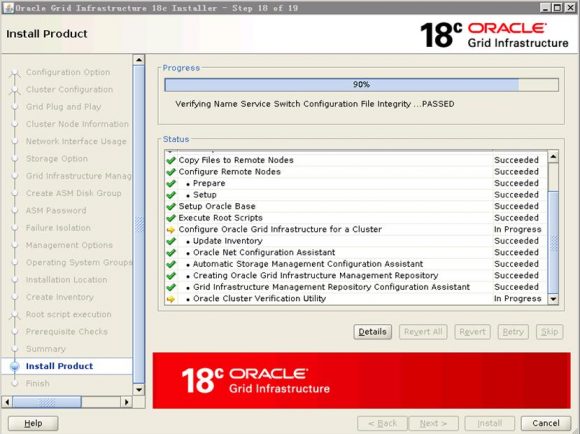
Task: Select the Finish step in sidebar
Action: coord(37,383)
